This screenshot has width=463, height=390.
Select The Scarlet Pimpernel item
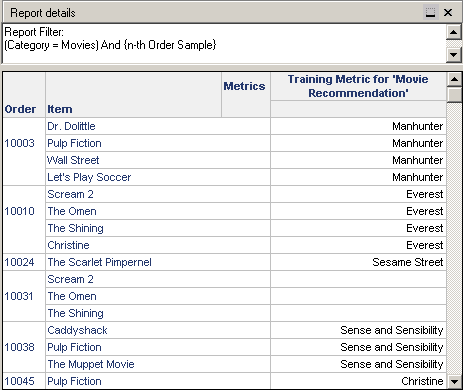(158, 262)
